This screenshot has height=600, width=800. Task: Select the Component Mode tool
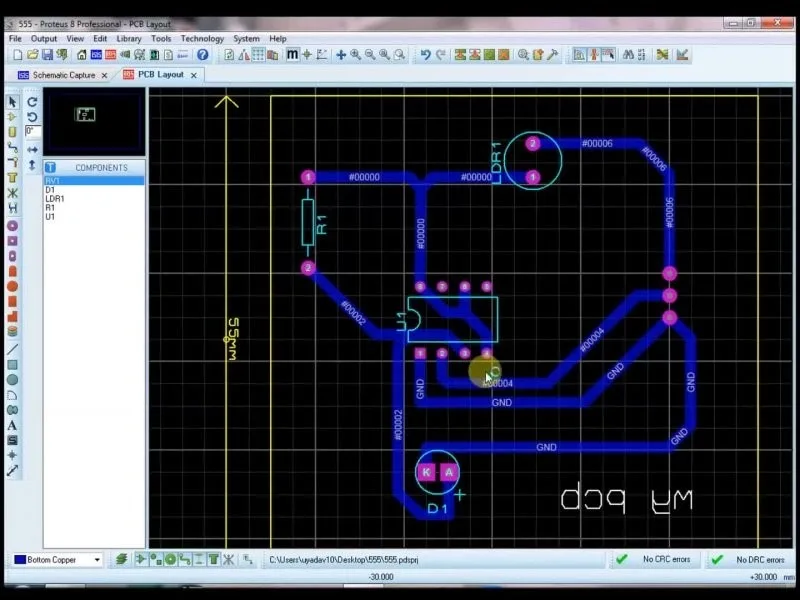[x=12, y=117]
